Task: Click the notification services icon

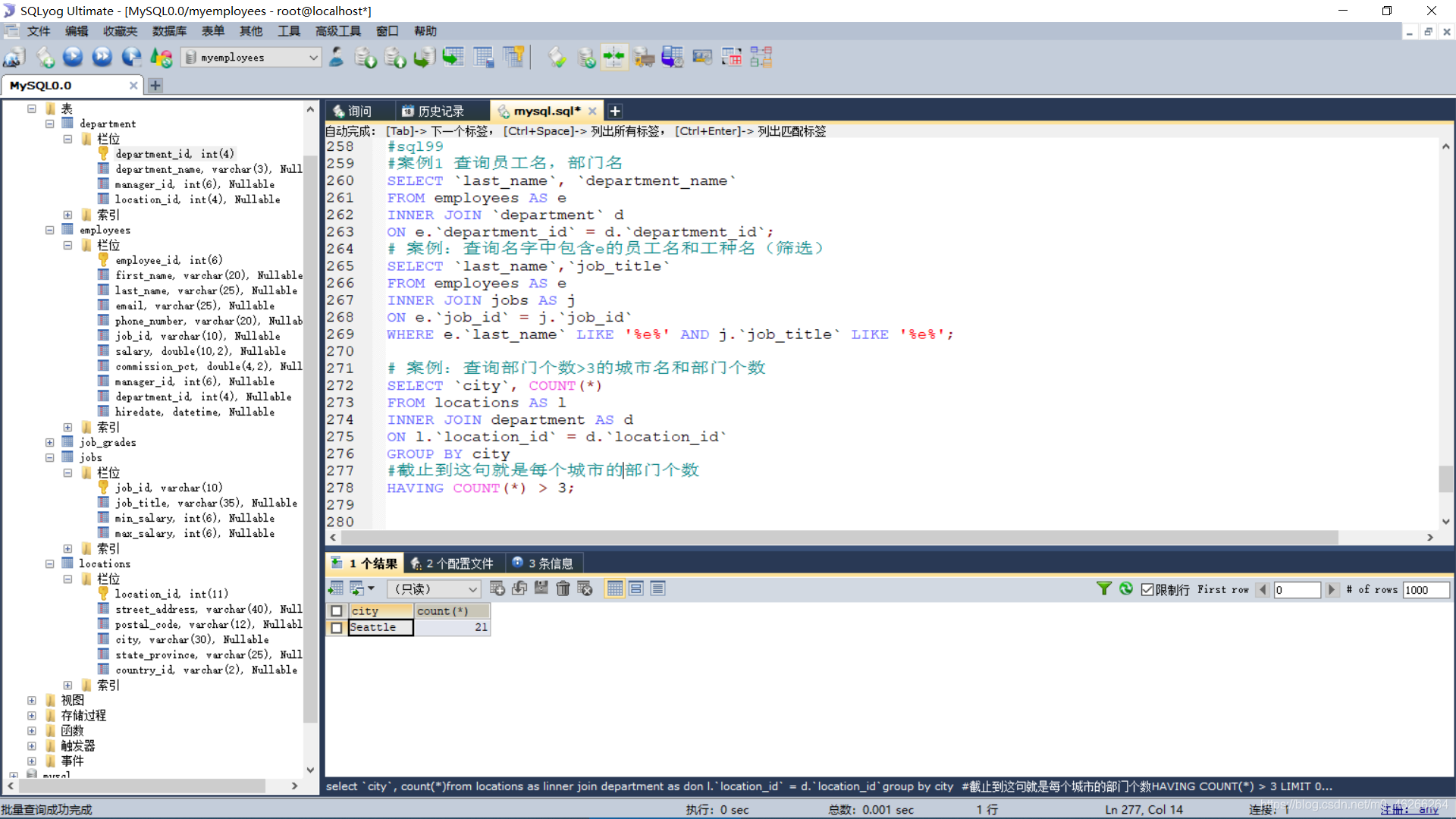Action: point(702,57)
